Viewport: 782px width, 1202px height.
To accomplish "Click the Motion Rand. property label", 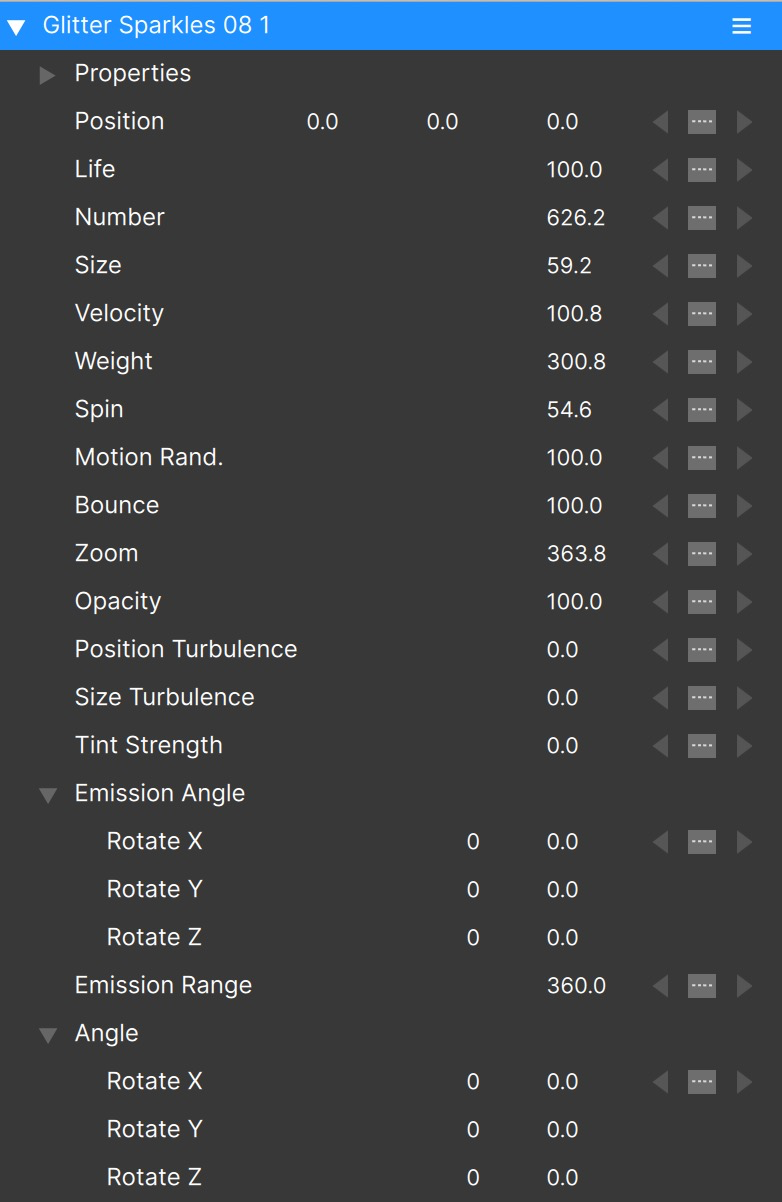I will click(x=149, y=458).
